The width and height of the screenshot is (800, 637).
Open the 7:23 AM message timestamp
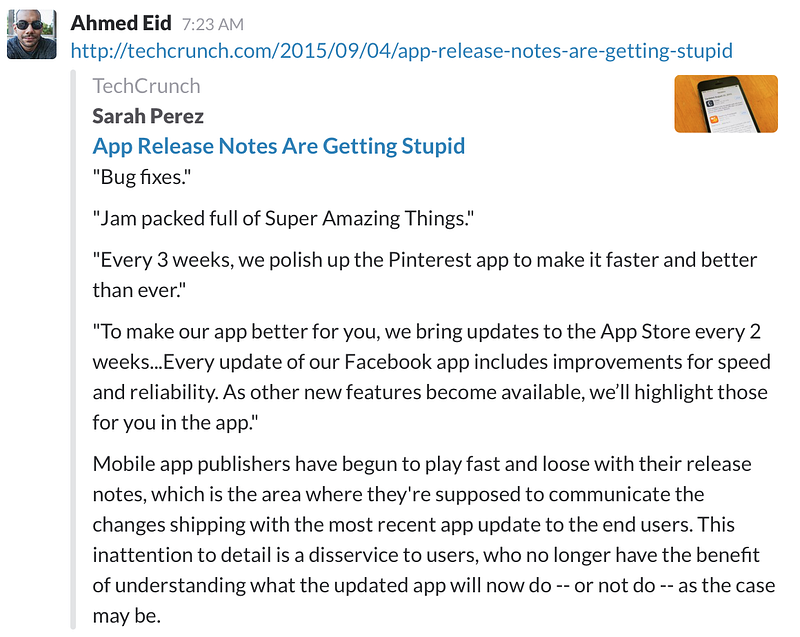point(213,24)
